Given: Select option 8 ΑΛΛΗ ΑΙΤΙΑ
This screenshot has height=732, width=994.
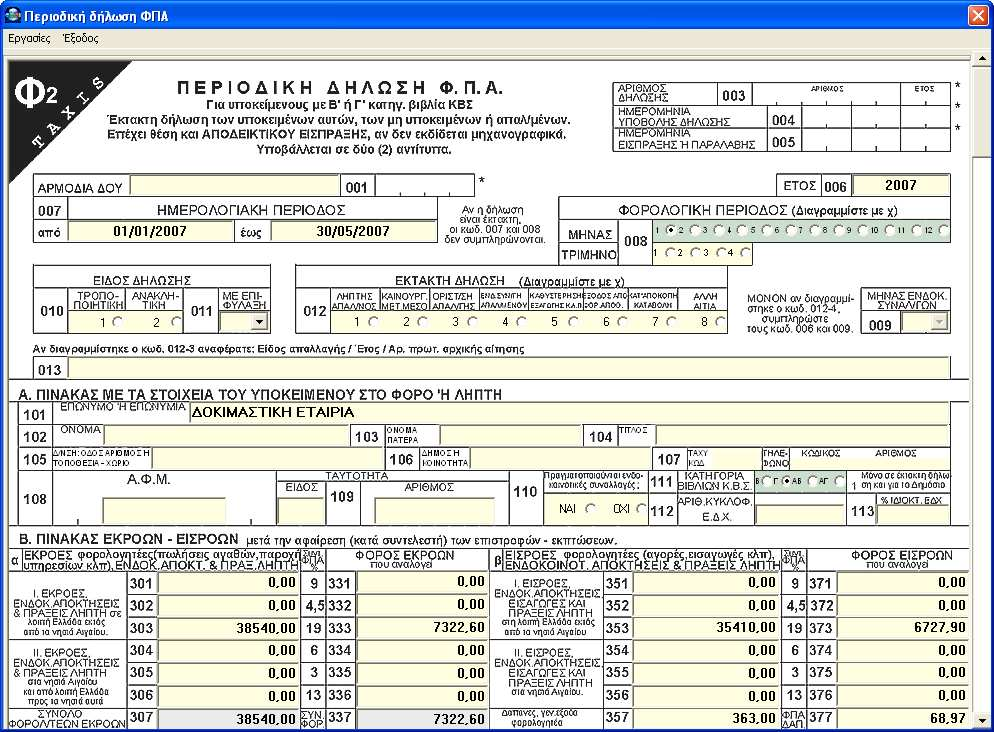Looking at the screenshot, I should (x=720, y=322).
